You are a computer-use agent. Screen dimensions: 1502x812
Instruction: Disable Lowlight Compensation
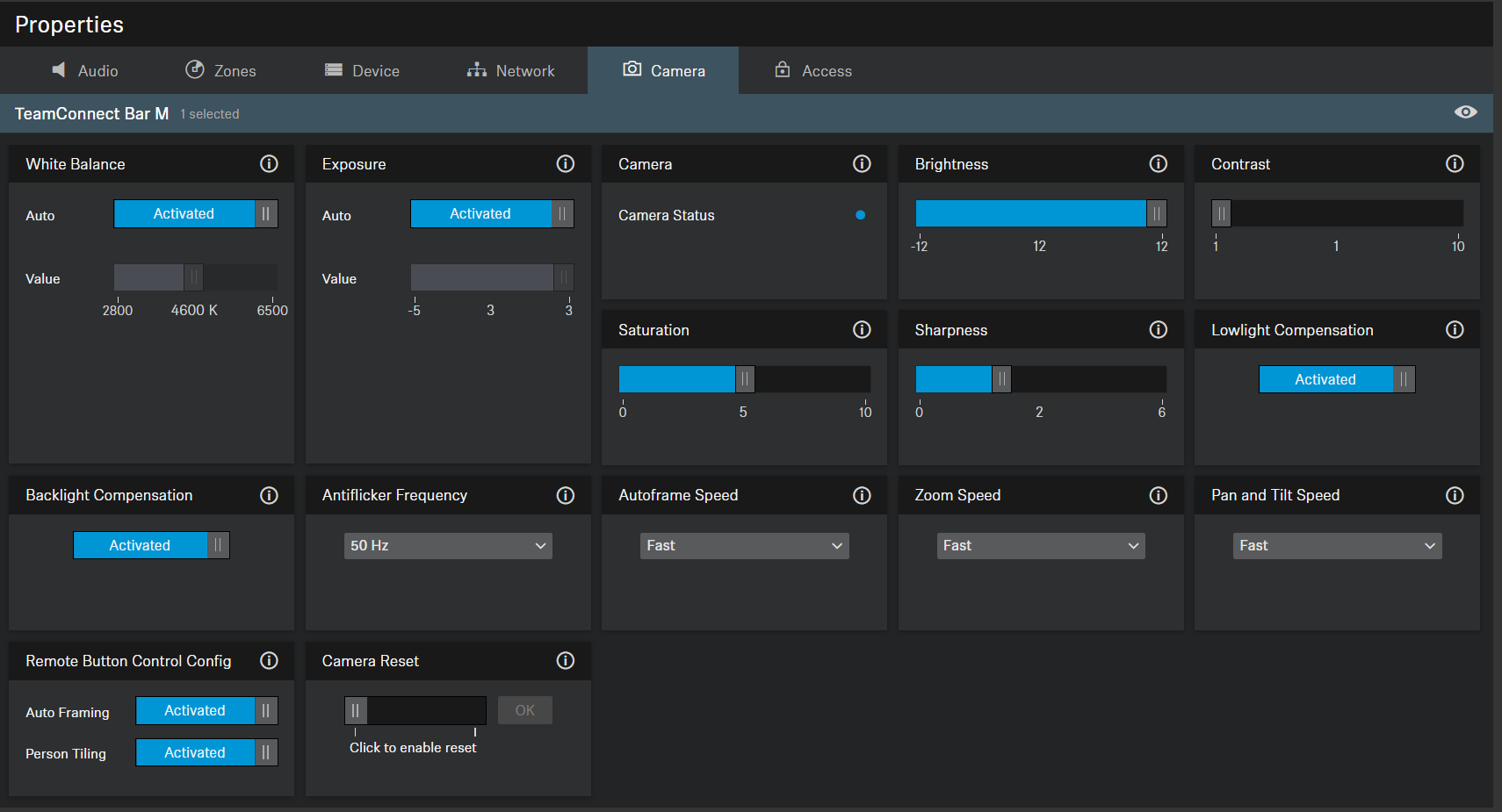[1337, 379]
